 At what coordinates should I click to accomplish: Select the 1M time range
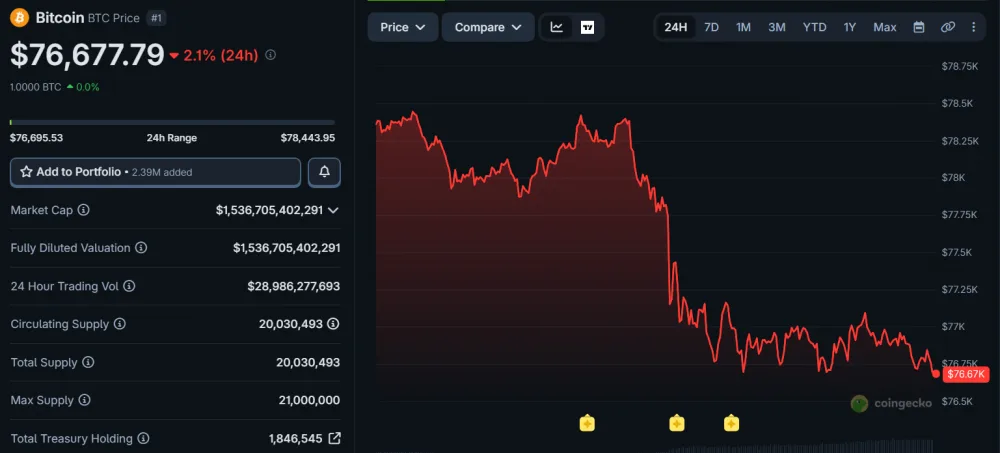(x=743, y=27)
